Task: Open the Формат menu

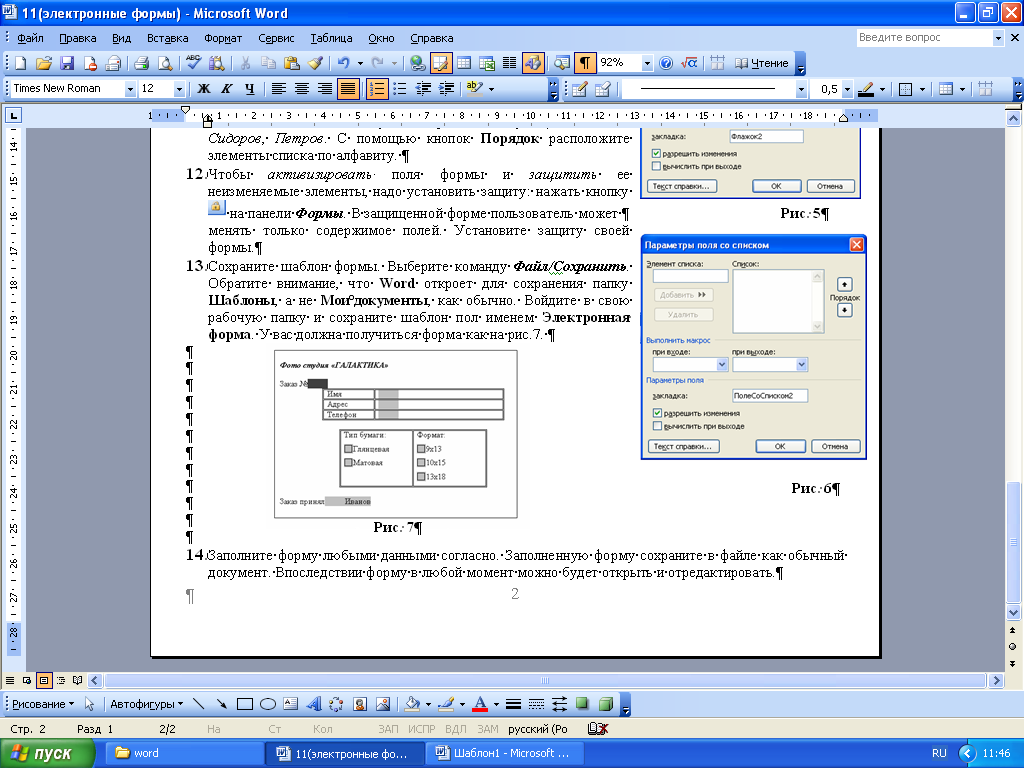Action: pyautogui.click(x=223, y=38)
